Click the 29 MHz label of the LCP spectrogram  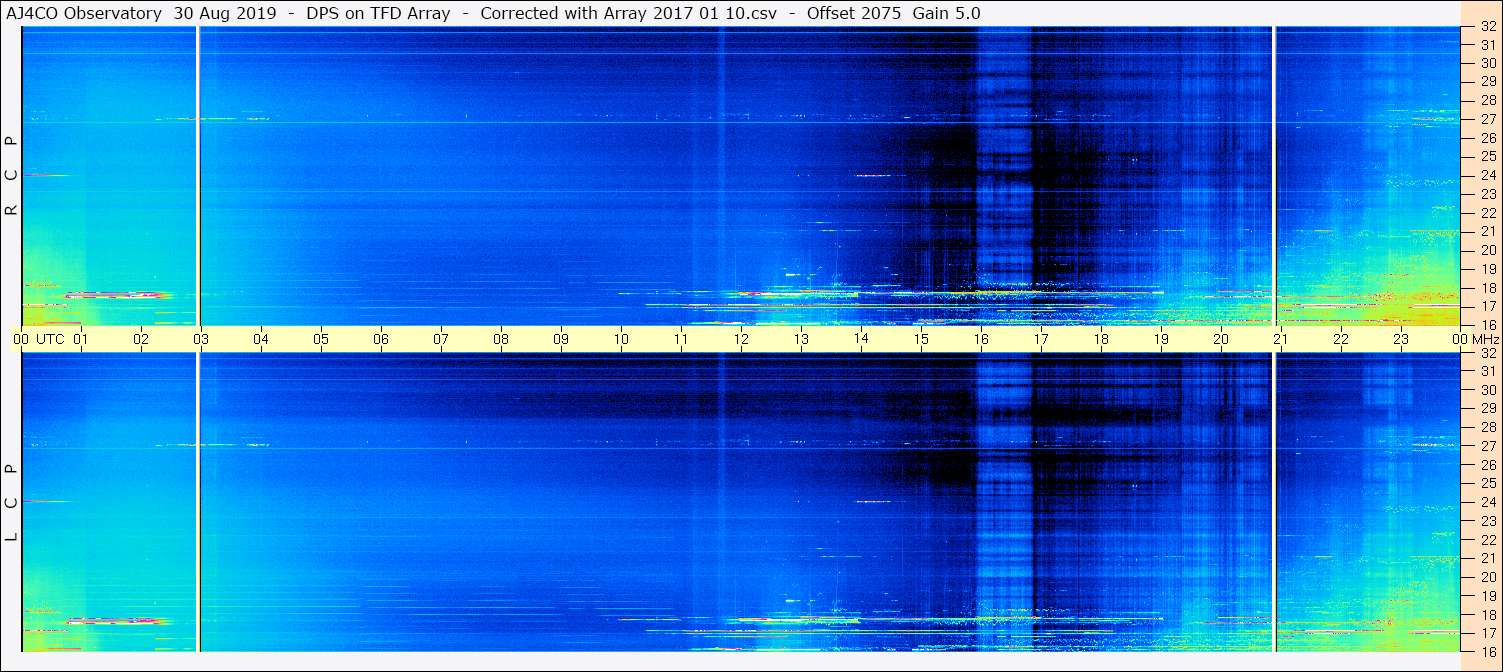(1487, 409)
